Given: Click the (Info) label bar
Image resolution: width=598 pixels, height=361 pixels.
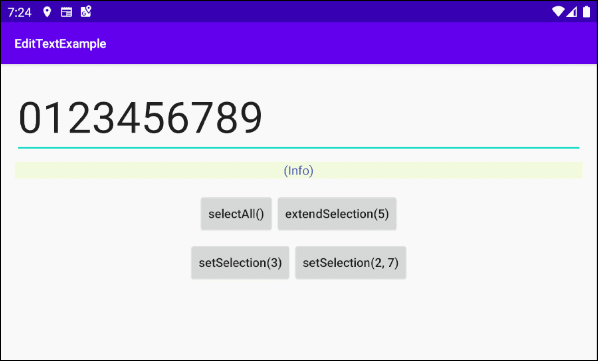Looking at the screenshot, I should (299, 170).
